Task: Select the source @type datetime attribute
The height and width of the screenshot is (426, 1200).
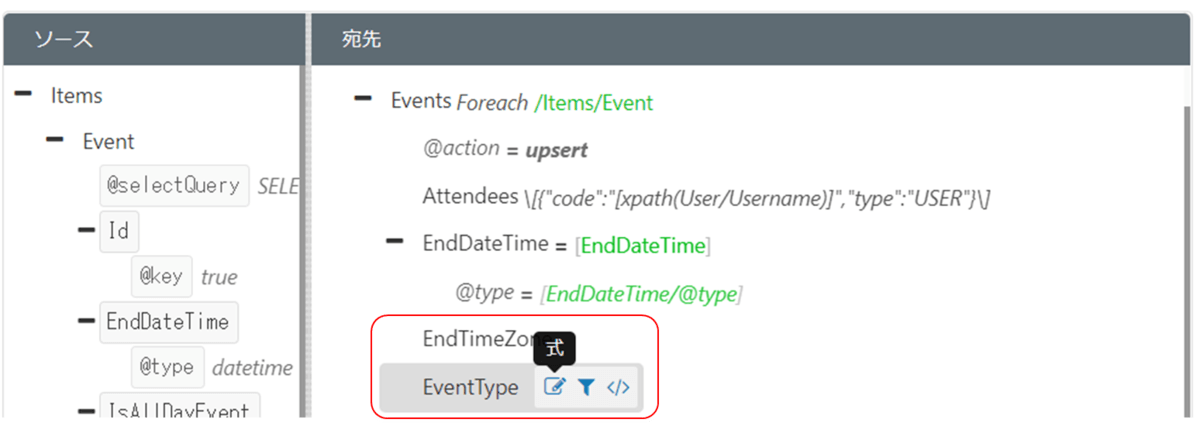Action: click(167, 367)
